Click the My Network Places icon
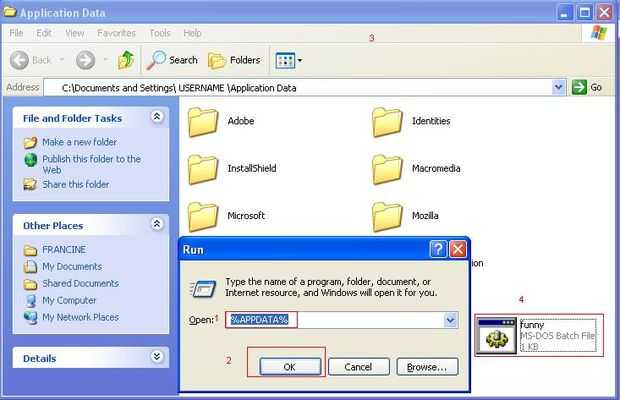The image size is (620, 400). pyautogui.click(x=30, y=317)
